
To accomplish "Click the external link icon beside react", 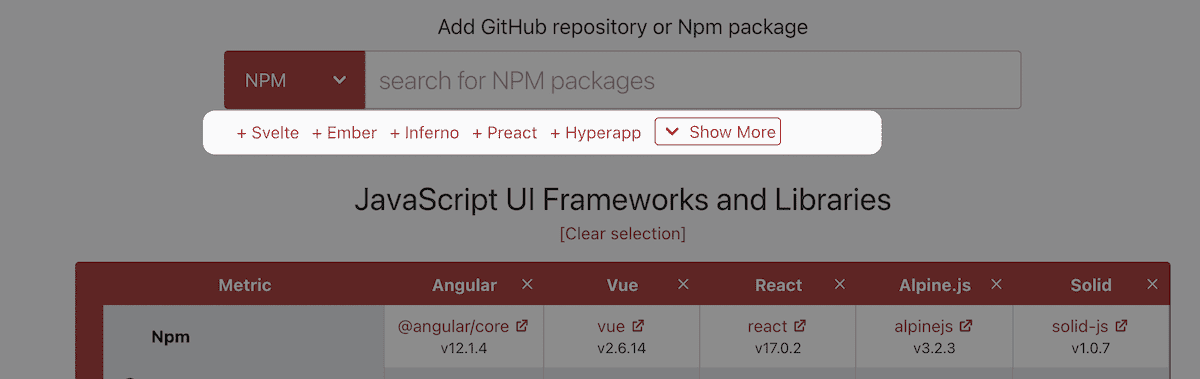I will point(799,326).
